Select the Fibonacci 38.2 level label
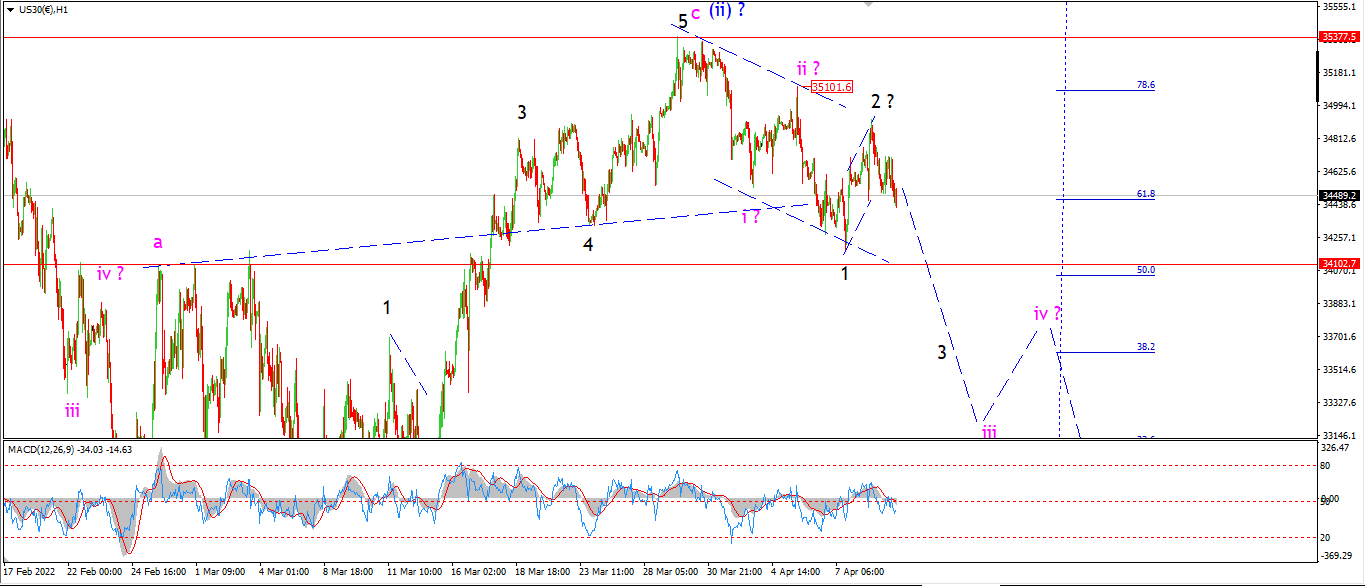Image resolution: width=1365 pixels, height=586 pixels. point(1146,347)
